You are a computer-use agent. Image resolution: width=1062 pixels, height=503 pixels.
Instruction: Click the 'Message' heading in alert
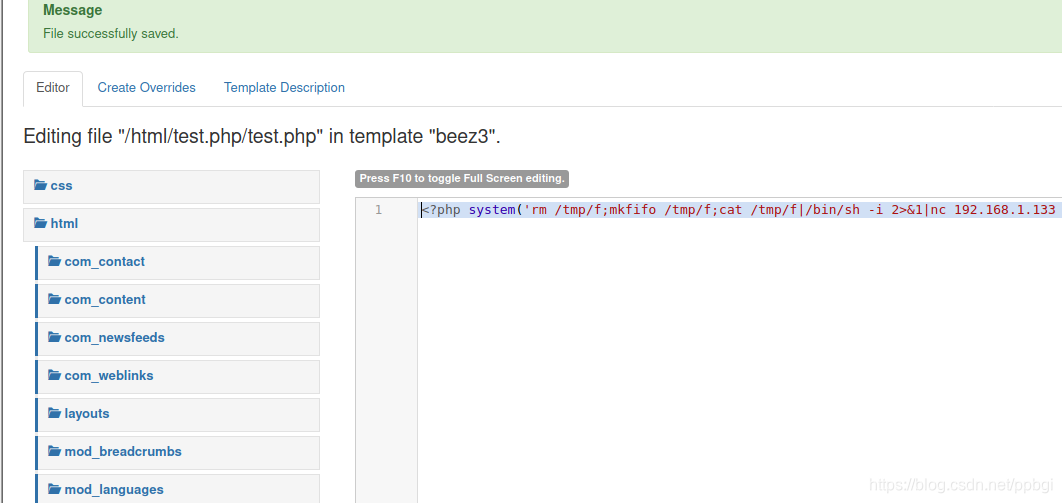click(x=72, y=10)
